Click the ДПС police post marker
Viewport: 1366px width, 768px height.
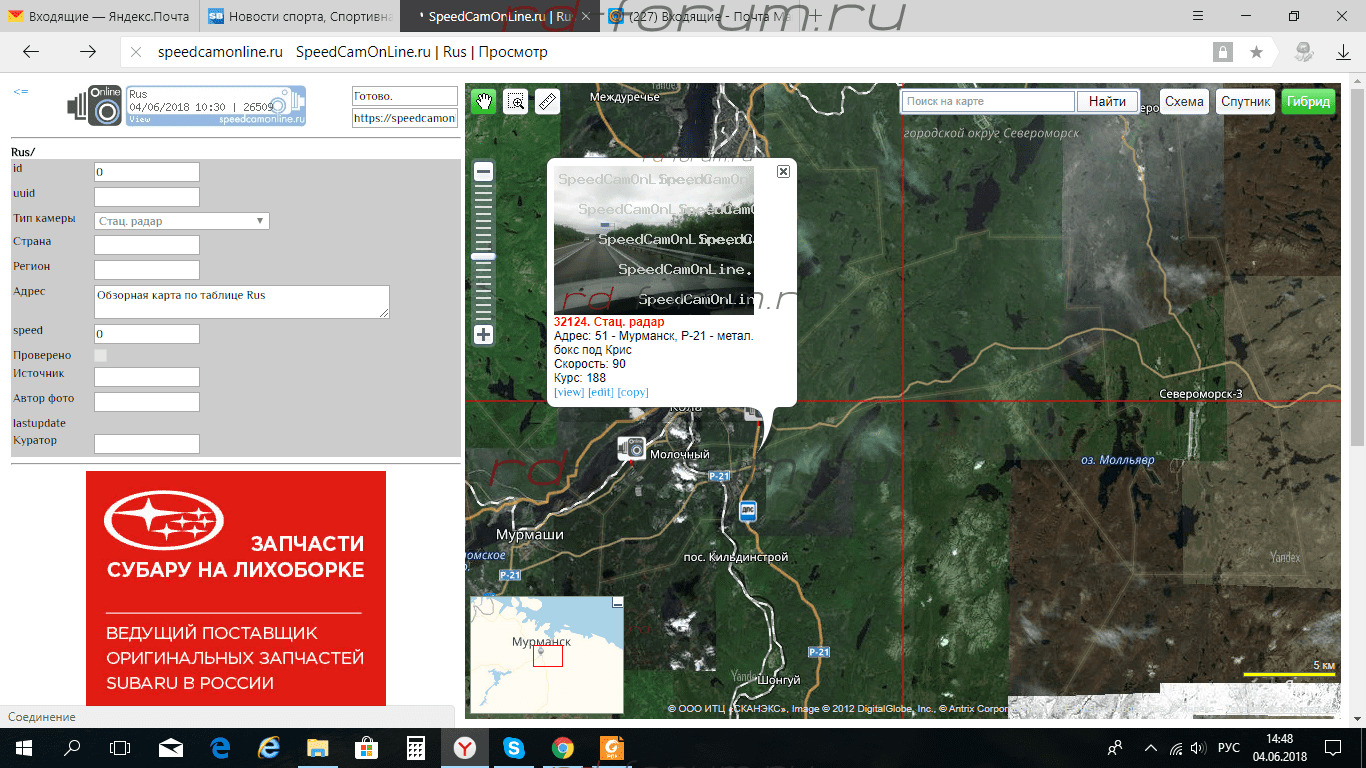747,511
